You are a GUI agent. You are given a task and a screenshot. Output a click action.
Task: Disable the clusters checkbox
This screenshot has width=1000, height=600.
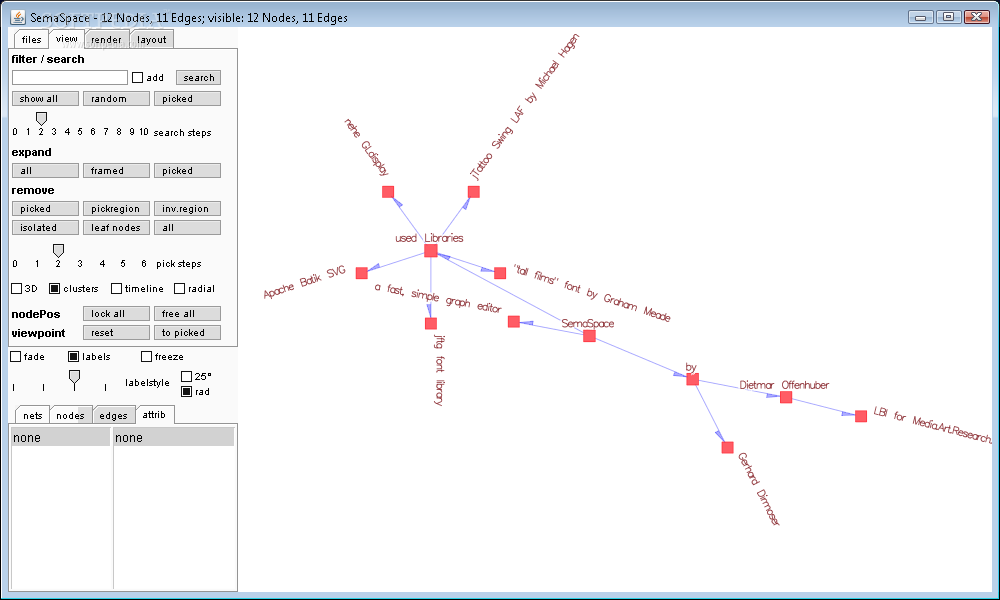[55, 288]
